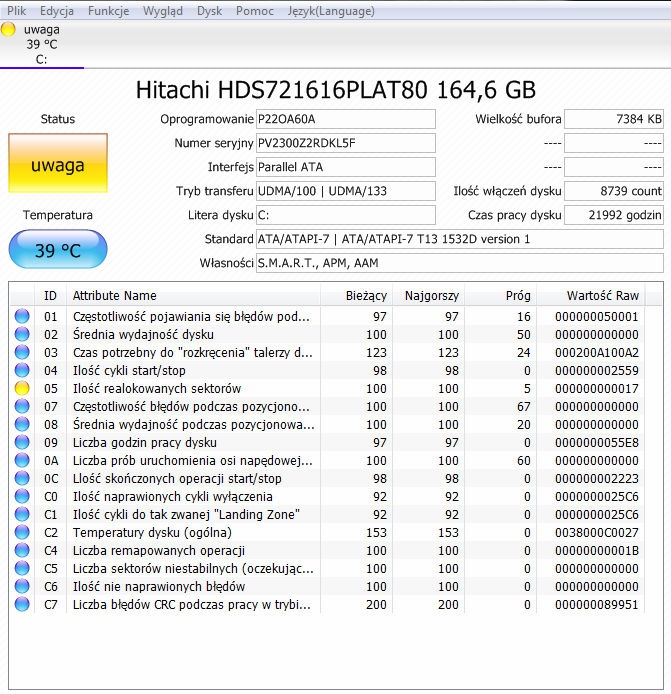Select row 'Liczba godzin pracy dysku'

(328, 442)
